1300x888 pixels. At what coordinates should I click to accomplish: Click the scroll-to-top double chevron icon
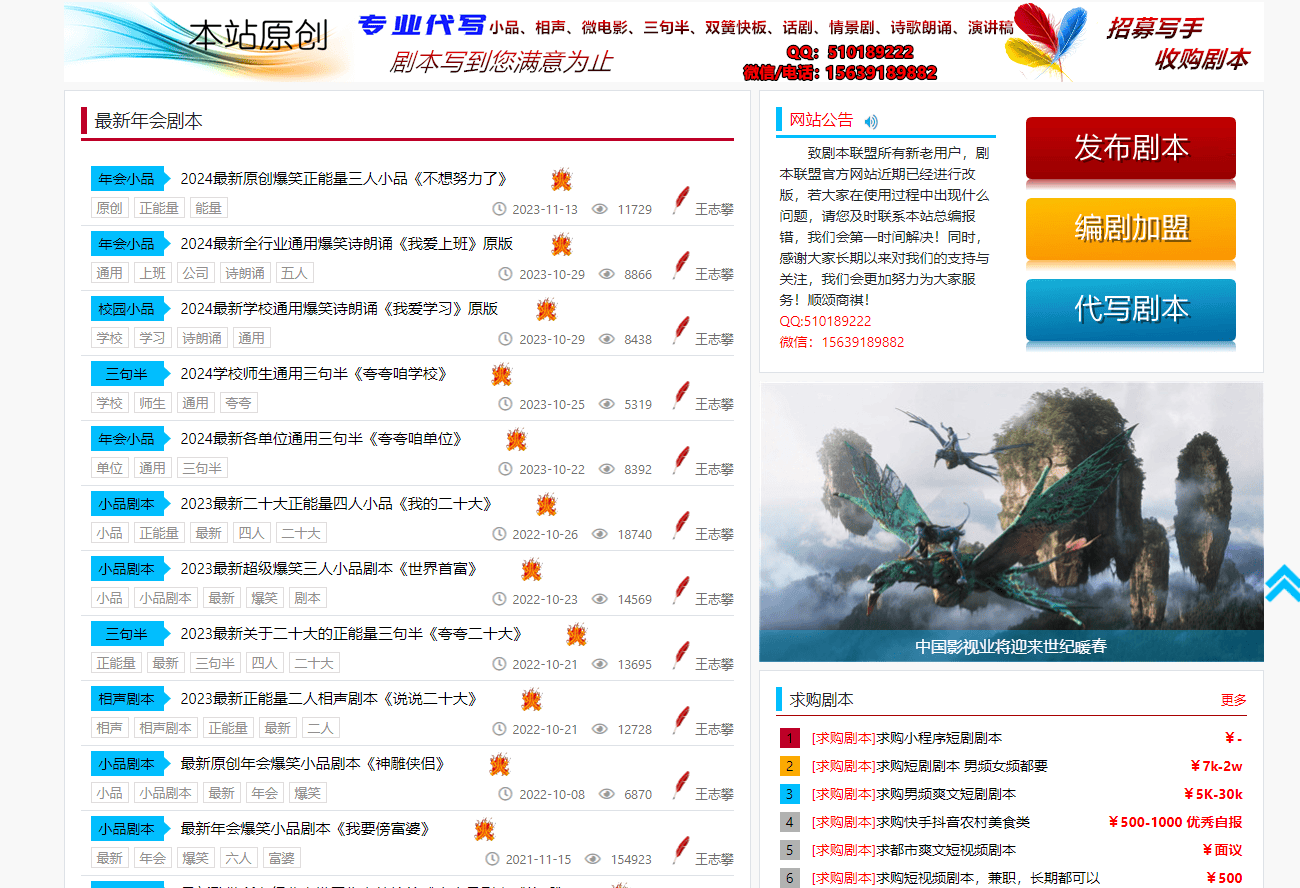click(1282, 584)
